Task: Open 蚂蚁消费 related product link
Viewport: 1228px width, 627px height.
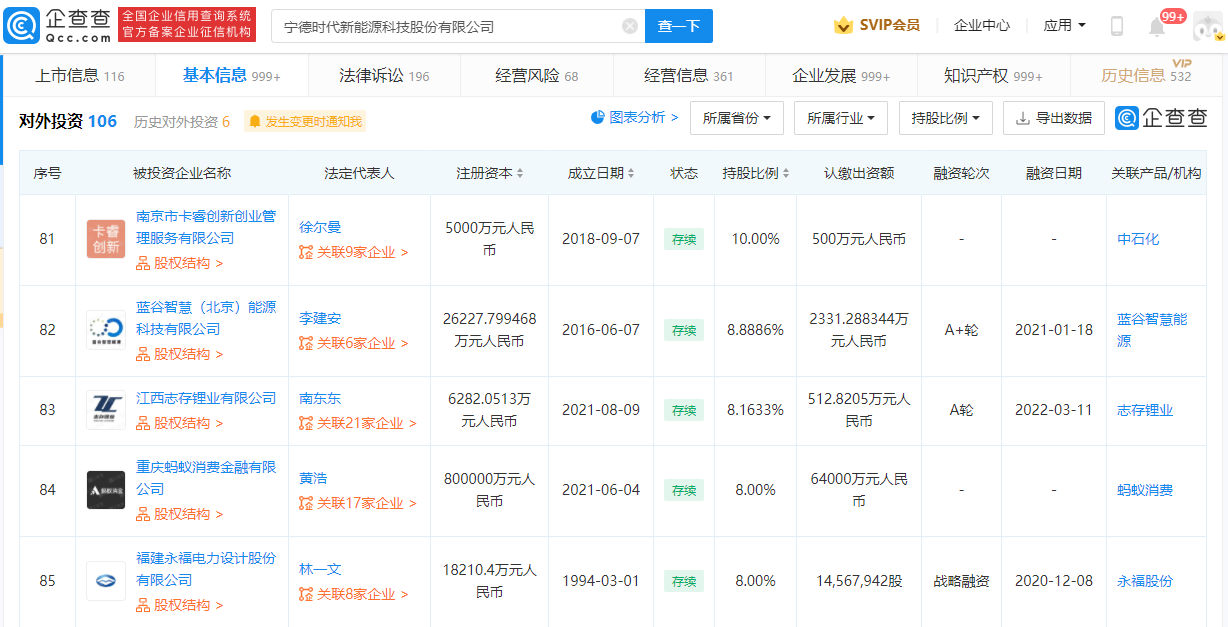Action: (1145, 490)
